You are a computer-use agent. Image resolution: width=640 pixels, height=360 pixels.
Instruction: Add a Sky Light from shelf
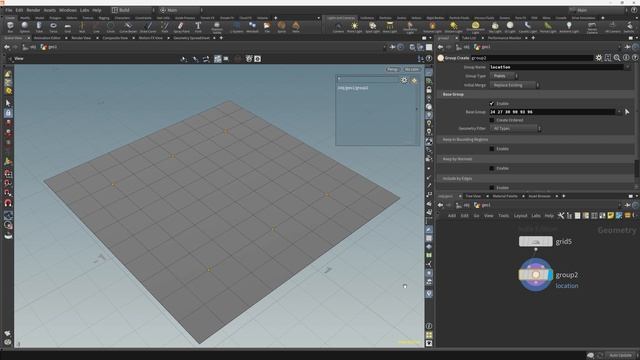495,27
